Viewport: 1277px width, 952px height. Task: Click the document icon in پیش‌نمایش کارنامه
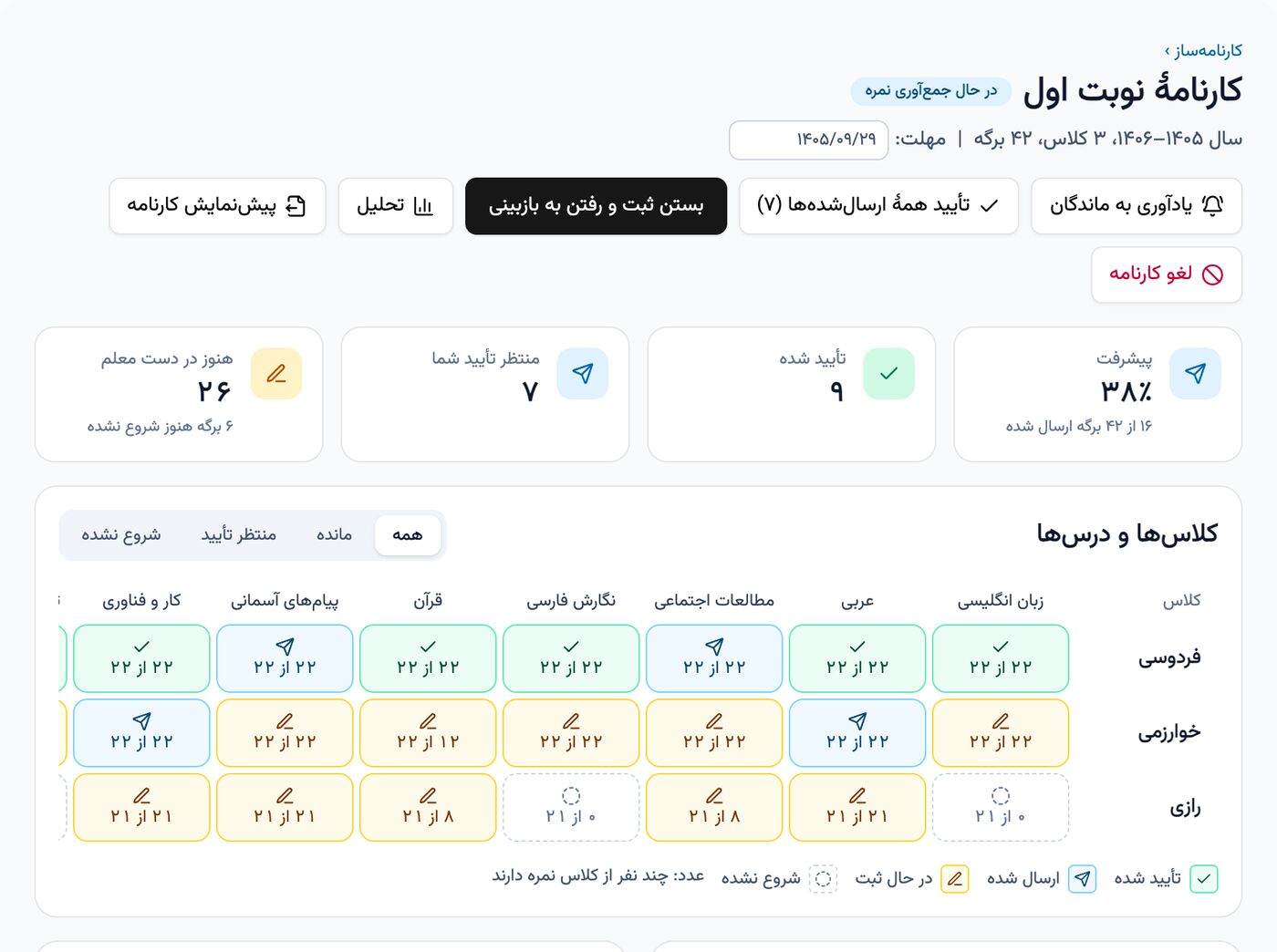click(296, 206)
